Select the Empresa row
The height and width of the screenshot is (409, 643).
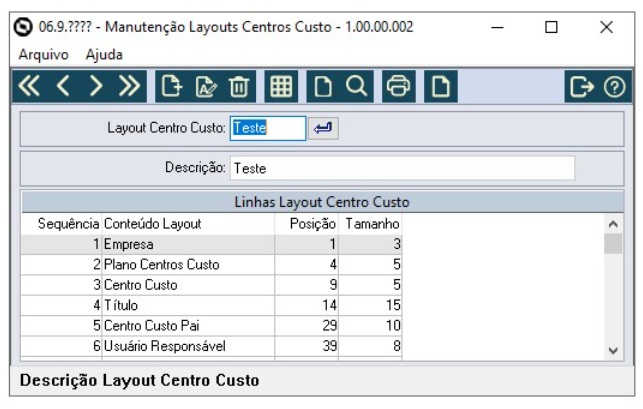[211, 244]
